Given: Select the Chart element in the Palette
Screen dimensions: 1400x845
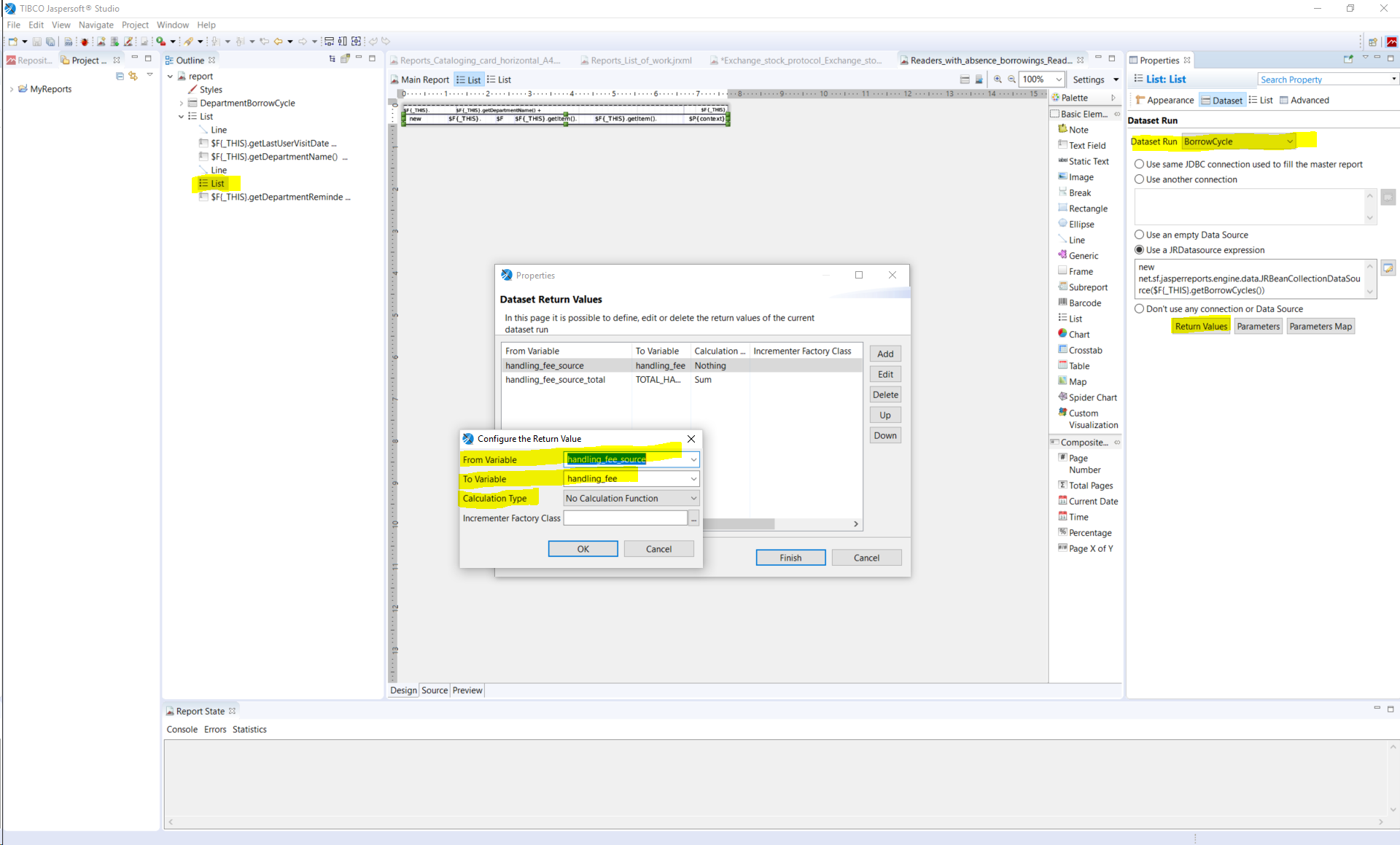Looking at the screenshot, I should tap(1078, 334).
